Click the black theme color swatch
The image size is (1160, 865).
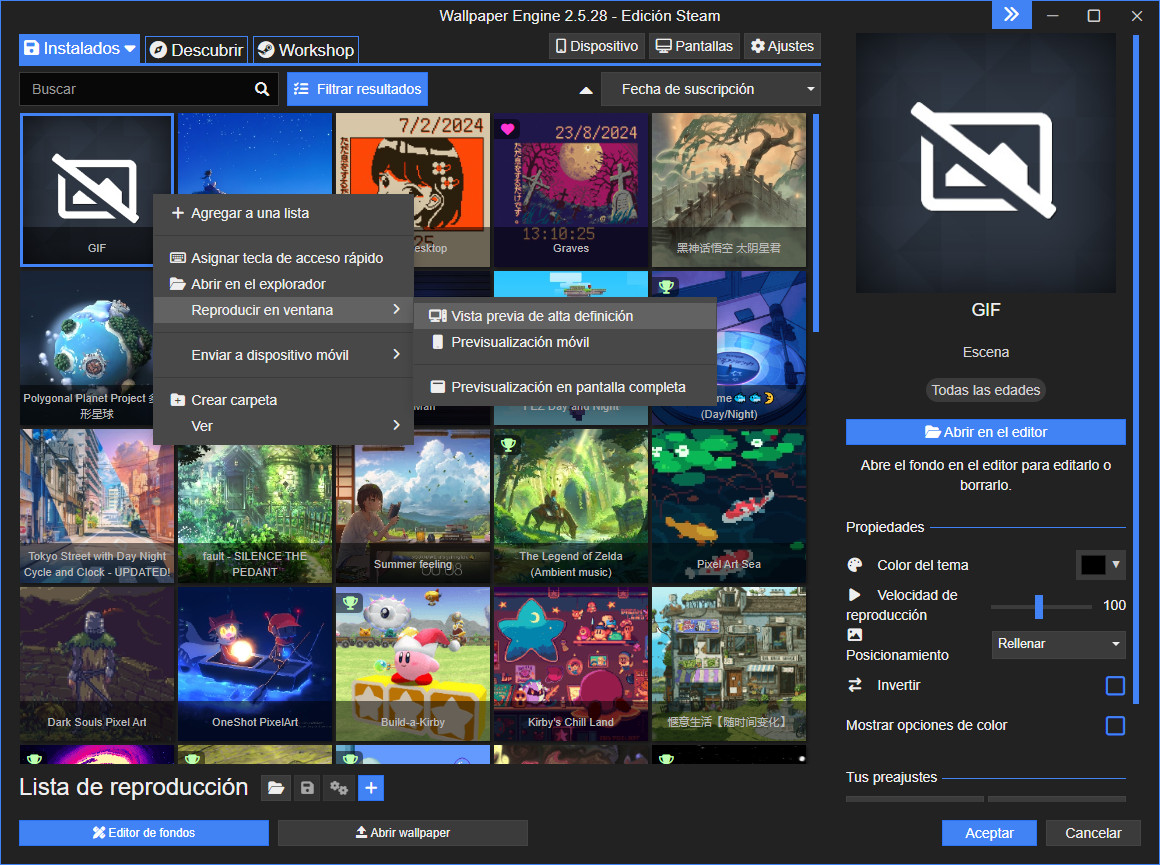pyautogui.click(x=1093, y=565)
